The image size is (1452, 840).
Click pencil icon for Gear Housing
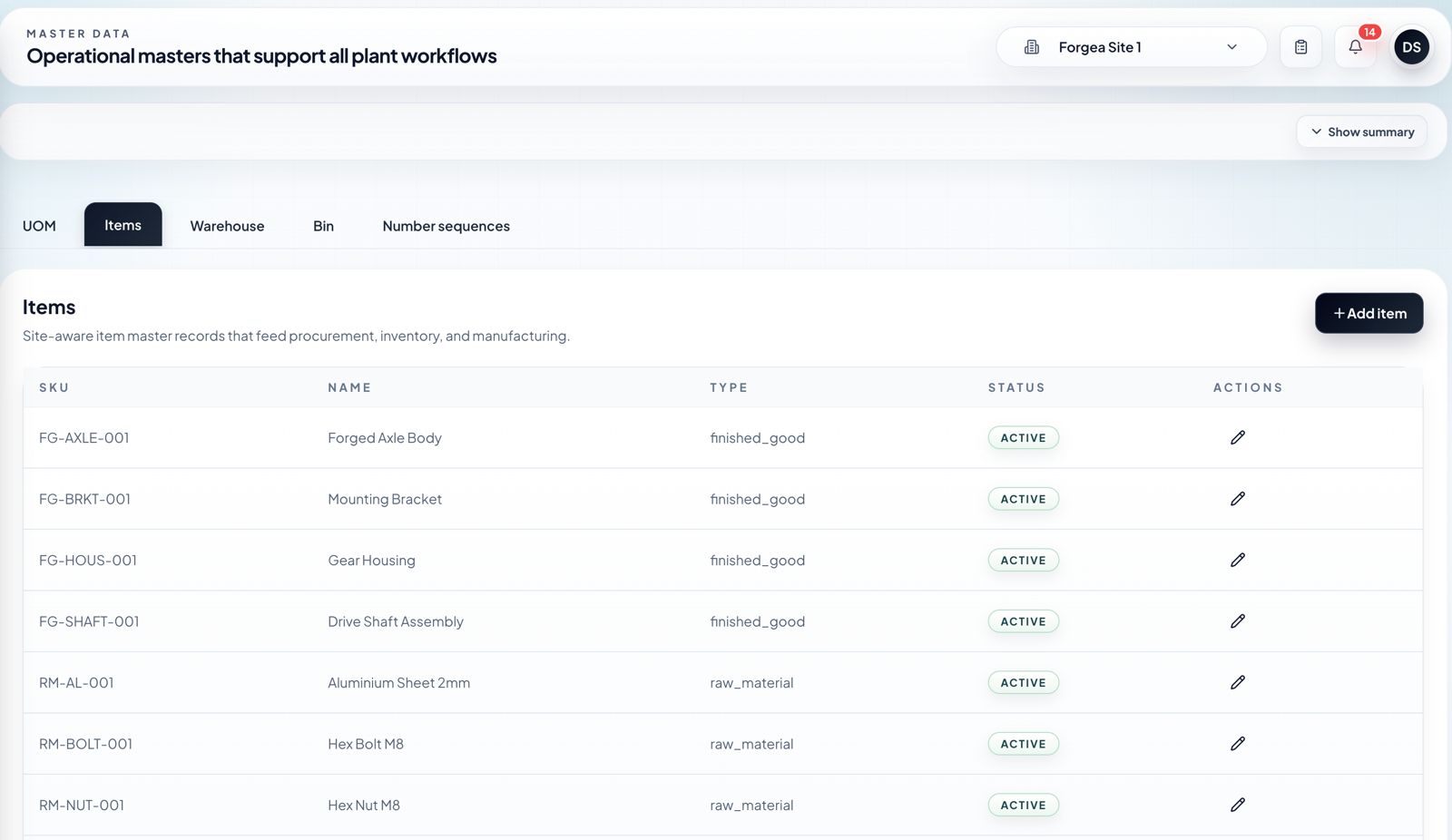[x=1237, y=560]
